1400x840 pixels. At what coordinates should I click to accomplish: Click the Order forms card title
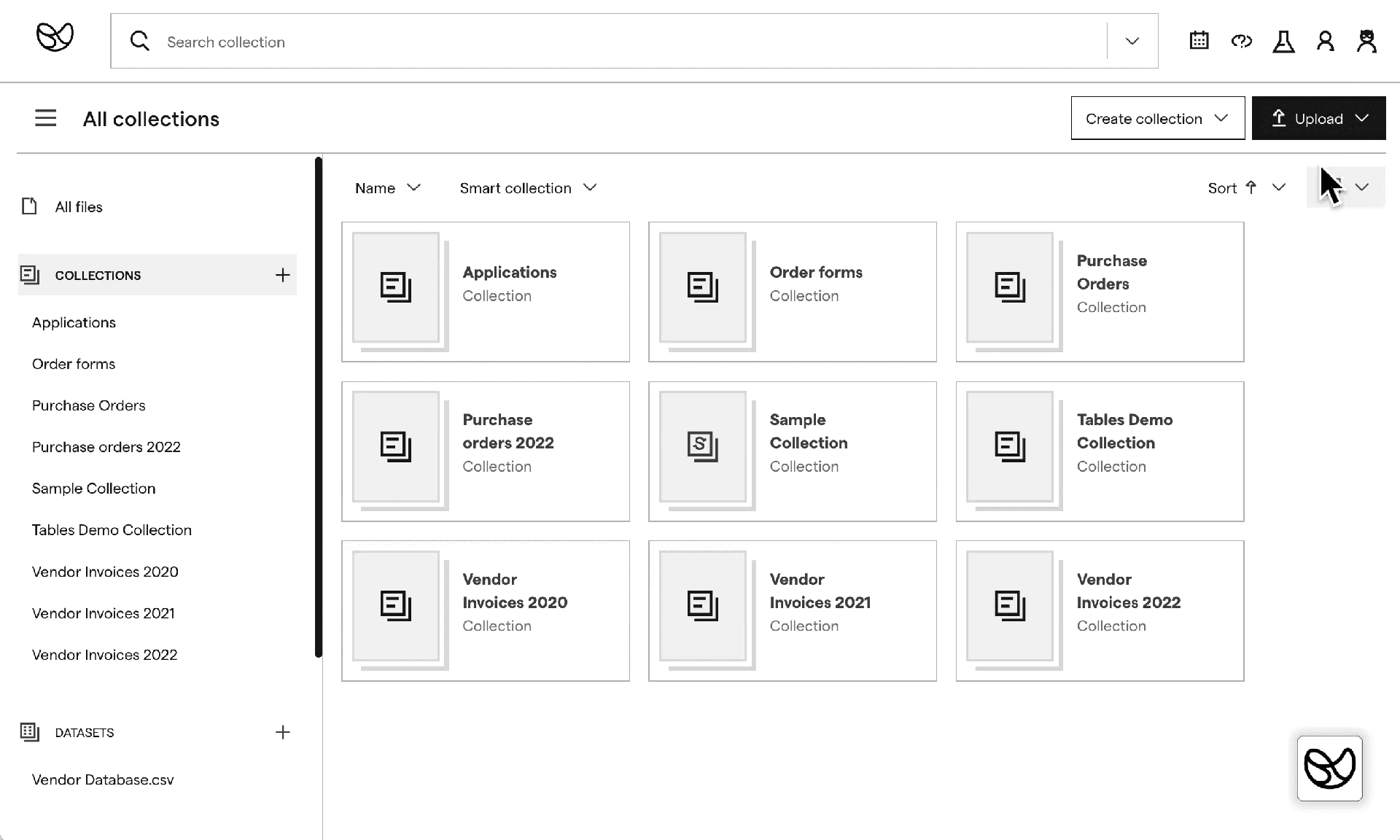click(816, 272)
